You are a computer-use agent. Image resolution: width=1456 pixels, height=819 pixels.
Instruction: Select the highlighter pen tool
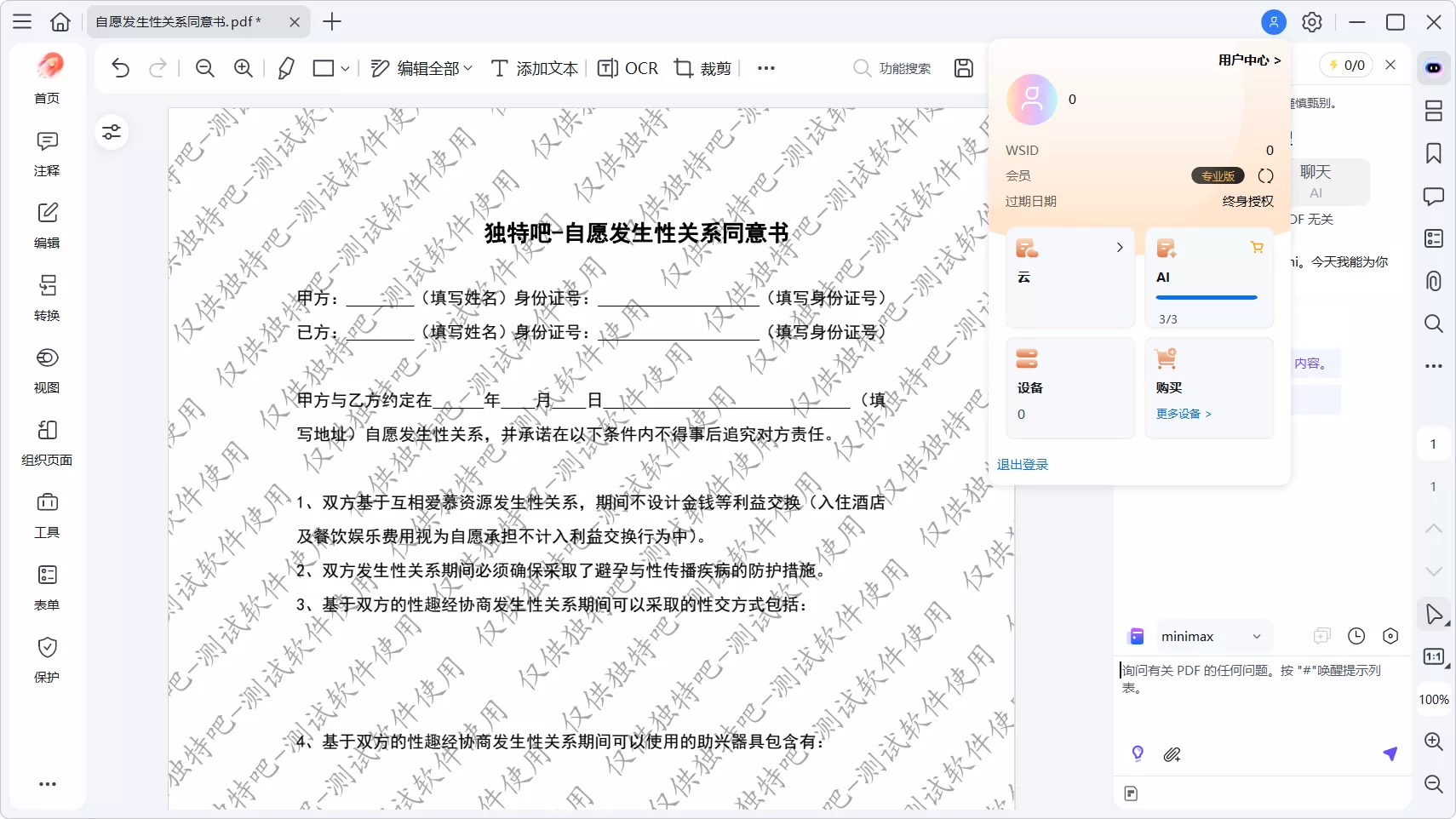[285, 68]
